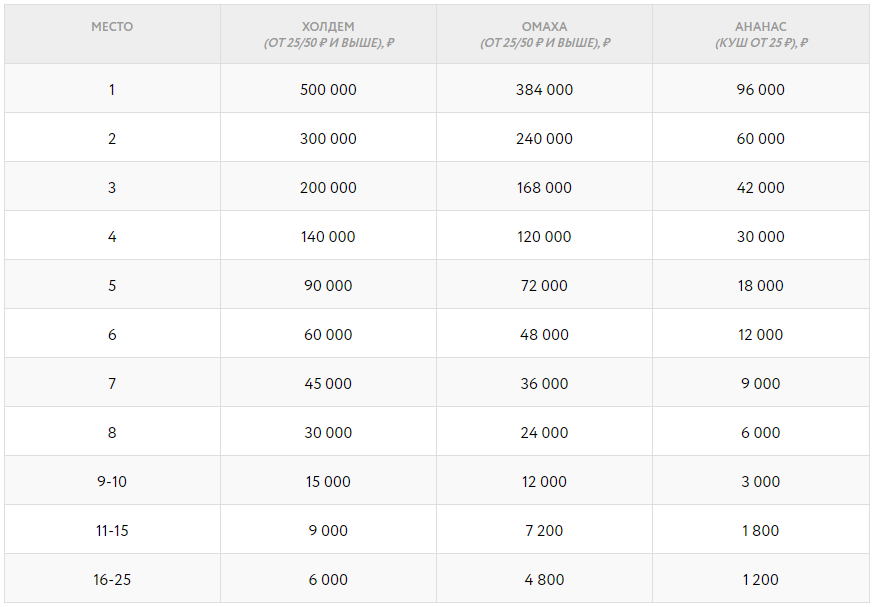
Task: Click the 200 000 Holdem cell
Action: coord(328,188)
